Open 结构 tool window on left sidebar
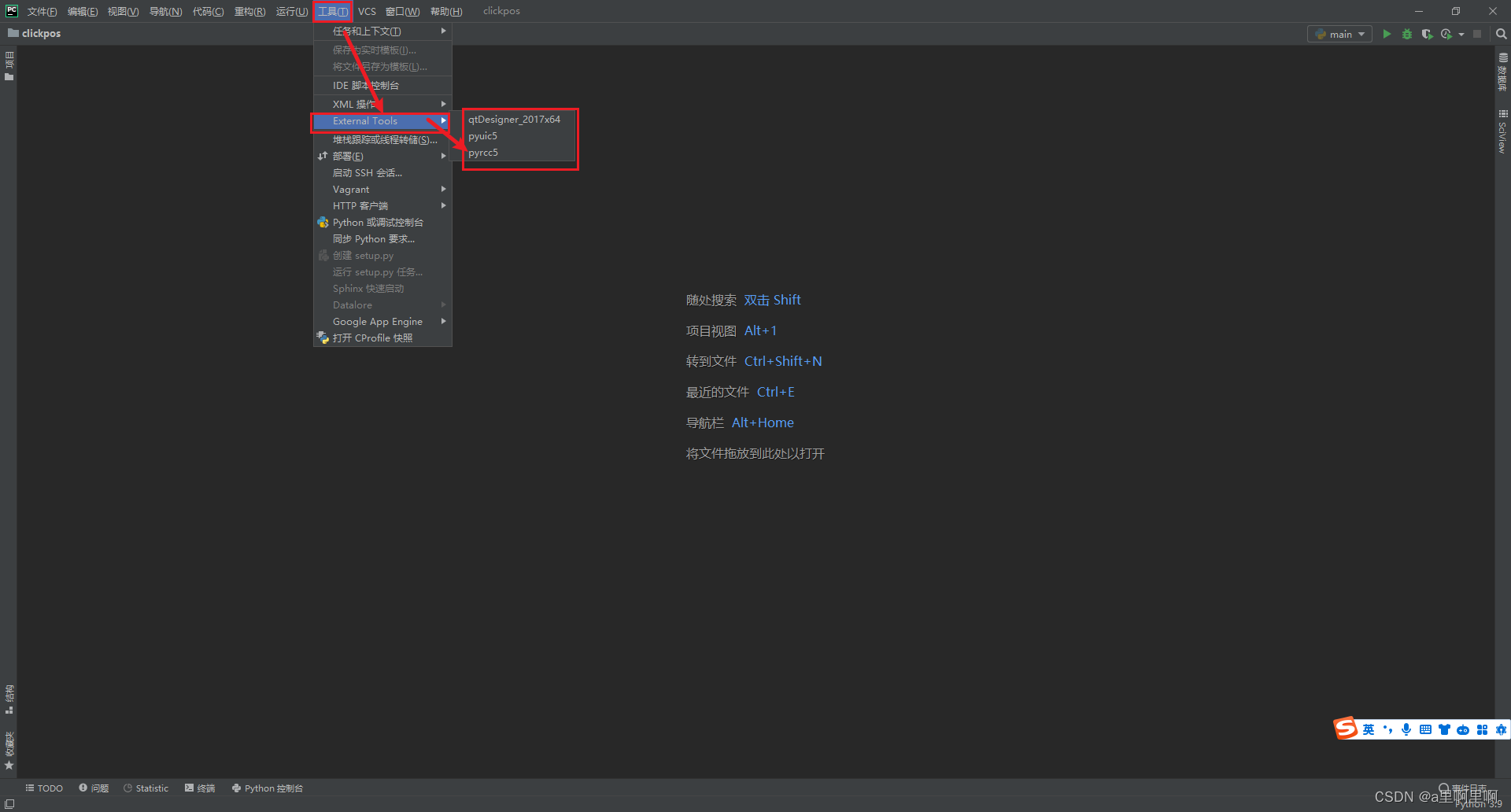Screen dimensions: 1511x812 9,699
